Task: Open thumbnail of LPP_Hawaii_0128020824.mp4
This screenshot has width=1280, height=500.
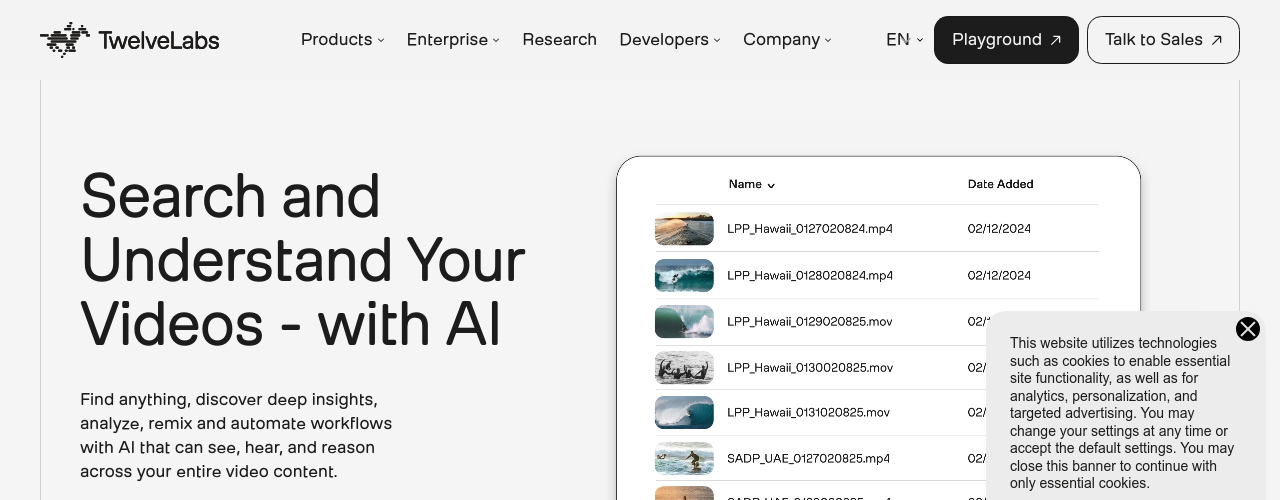Action: click(684, 275)
